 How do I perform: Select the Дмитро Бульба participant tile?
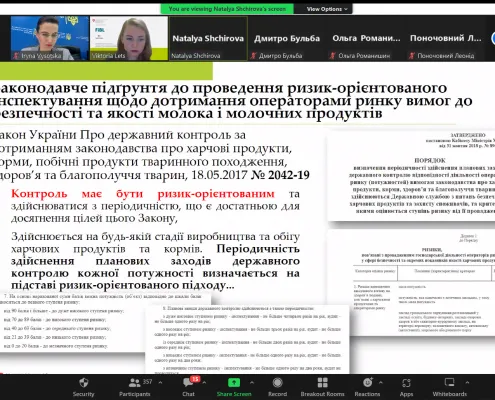click(287, 38)
